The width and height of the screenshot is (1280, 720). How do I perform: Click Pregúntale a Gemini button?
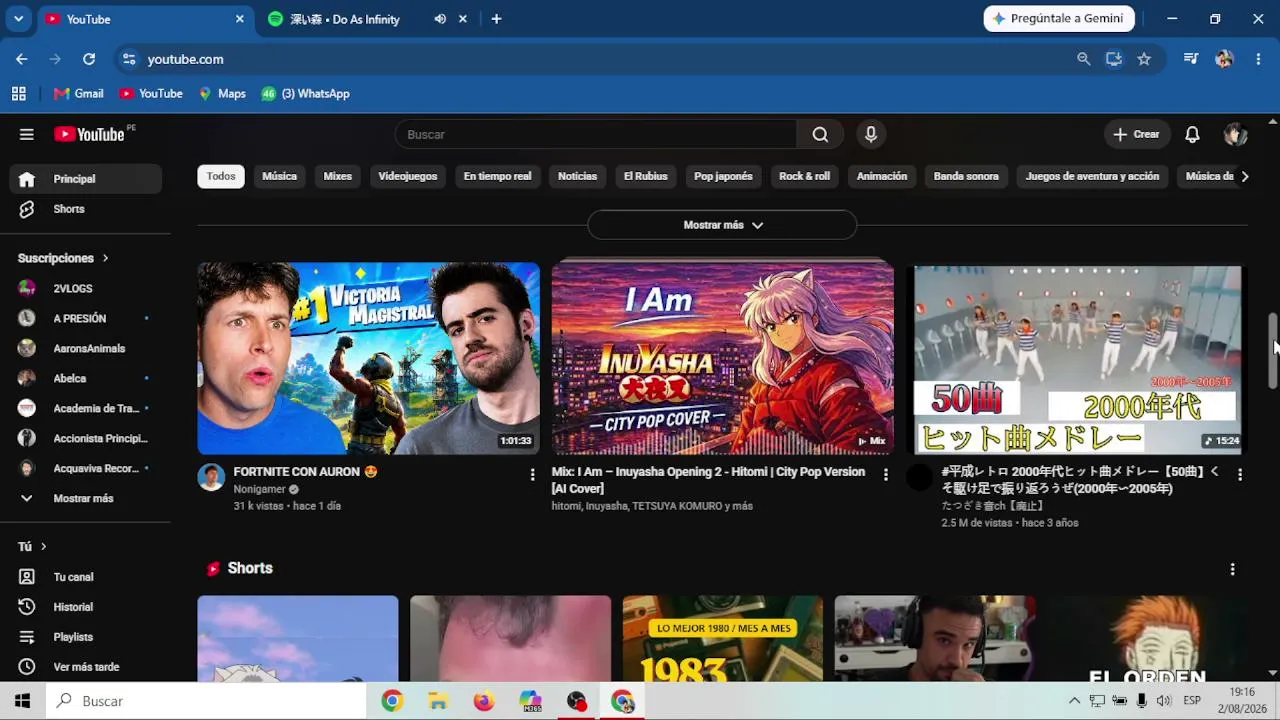[1059, 19]
